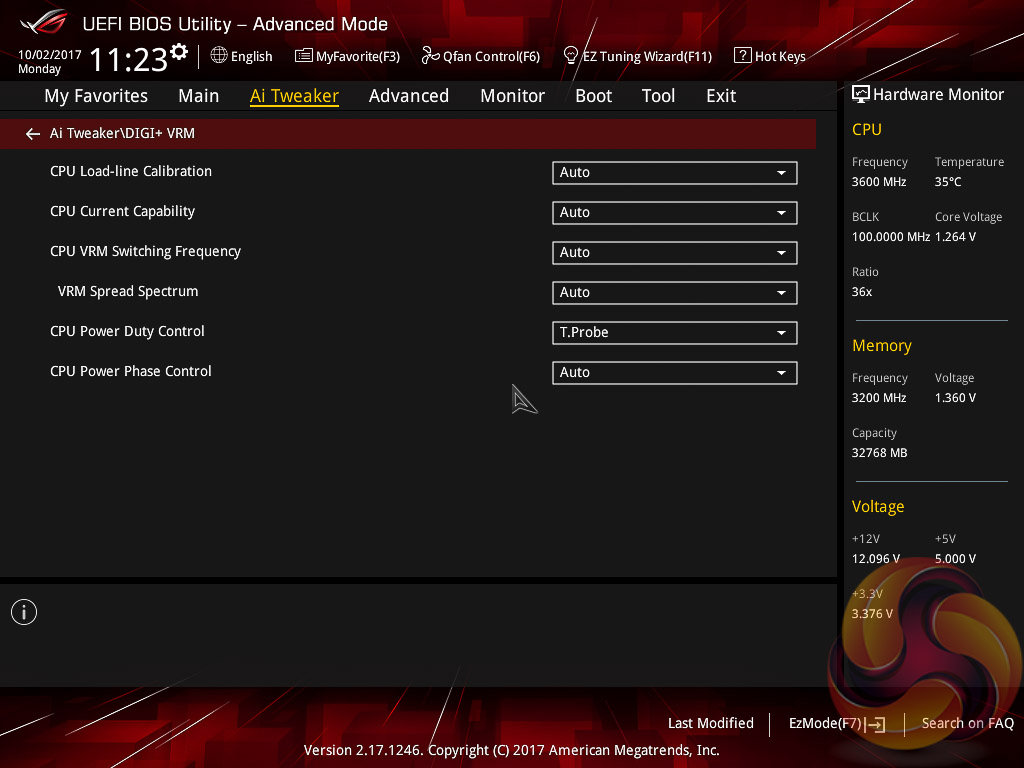This screenshot has width=1024, height=768.
Task: Open CPU VRM Switching Frequency dropdown
Action: tap(675, 253)
